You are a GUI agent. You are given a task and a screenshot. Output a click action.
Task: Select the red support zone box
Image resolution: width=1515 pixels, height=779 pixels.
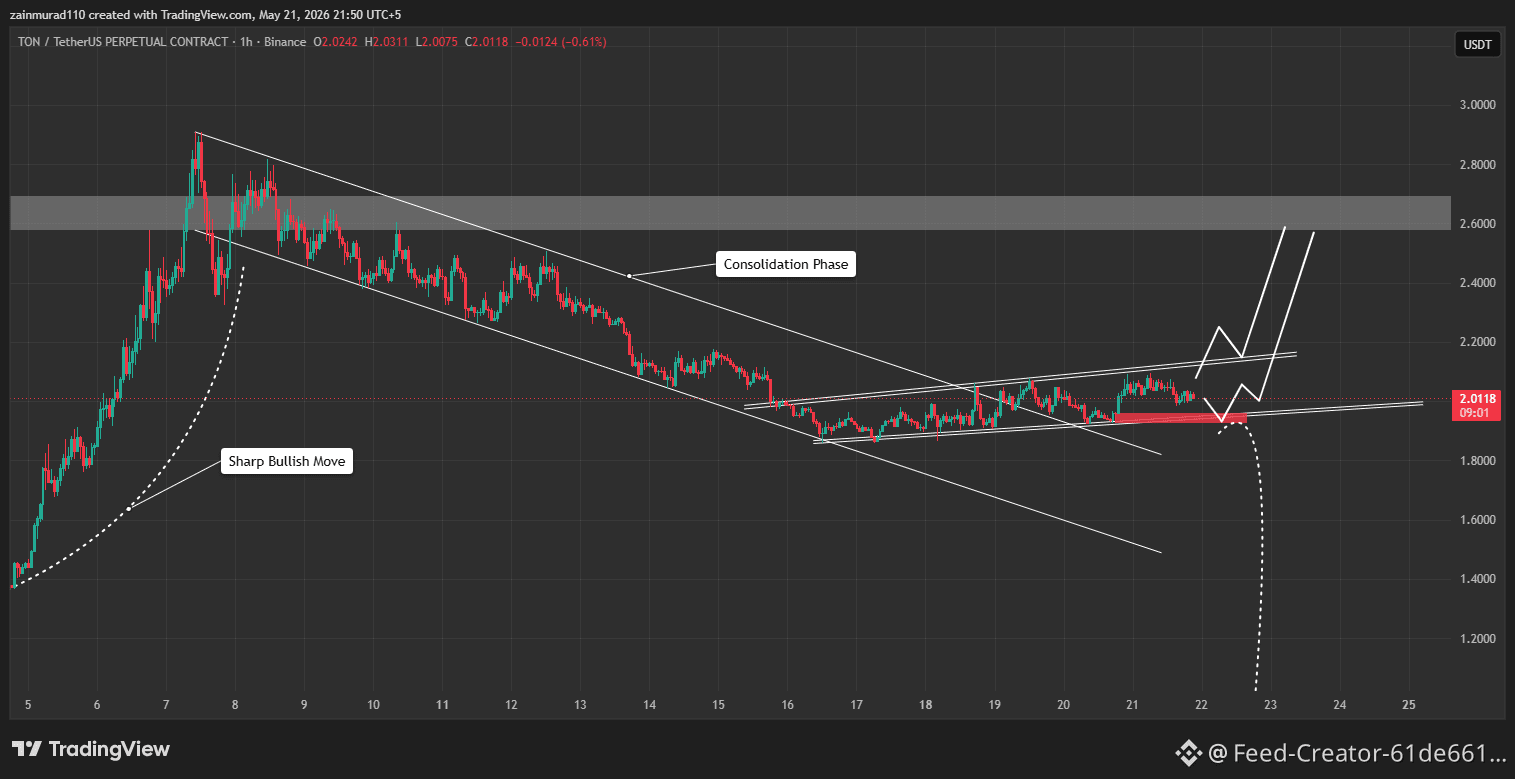coord(1181,417)
